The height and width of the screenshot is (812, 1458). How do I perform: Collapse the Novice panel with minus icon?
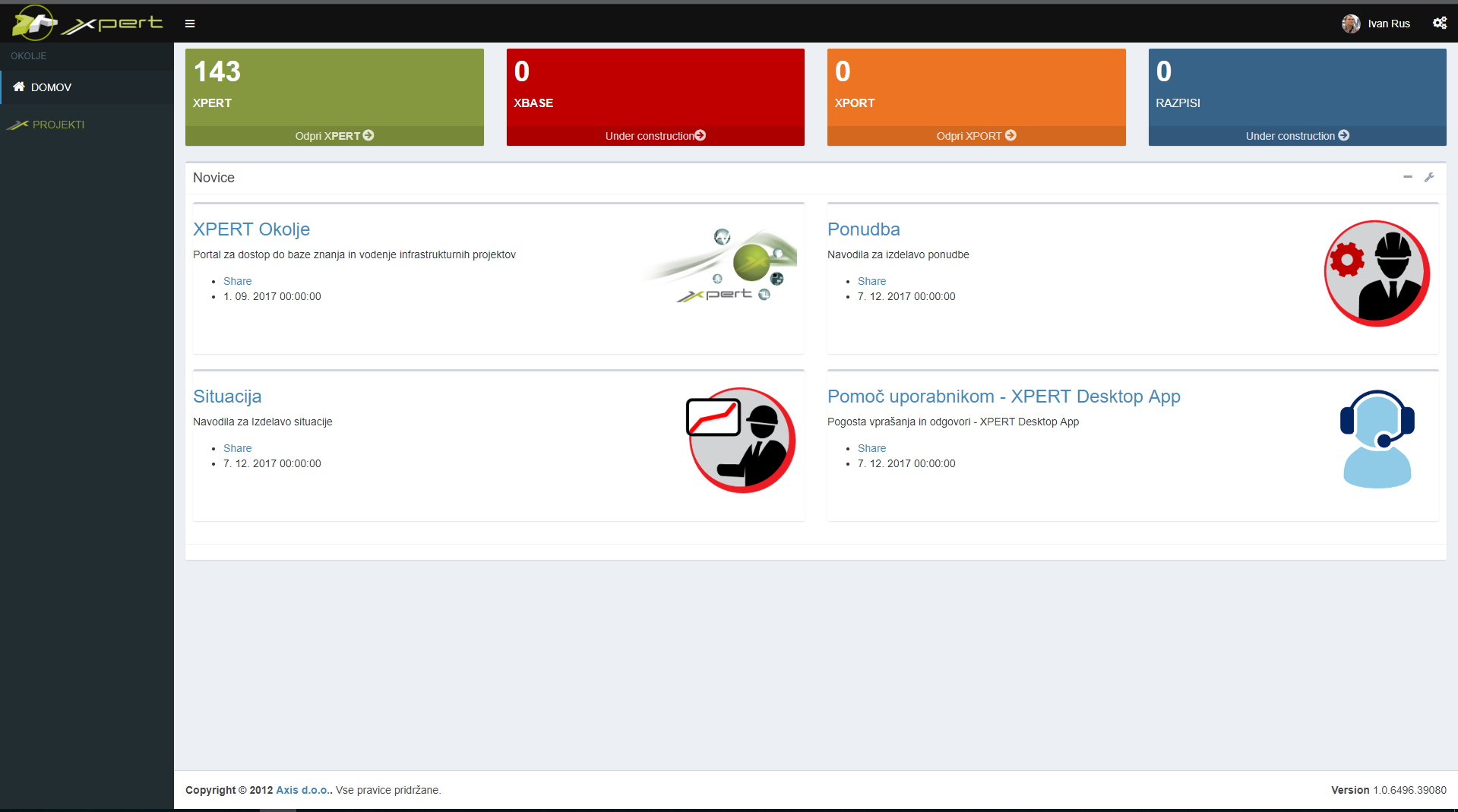[x=1407, y=177]
